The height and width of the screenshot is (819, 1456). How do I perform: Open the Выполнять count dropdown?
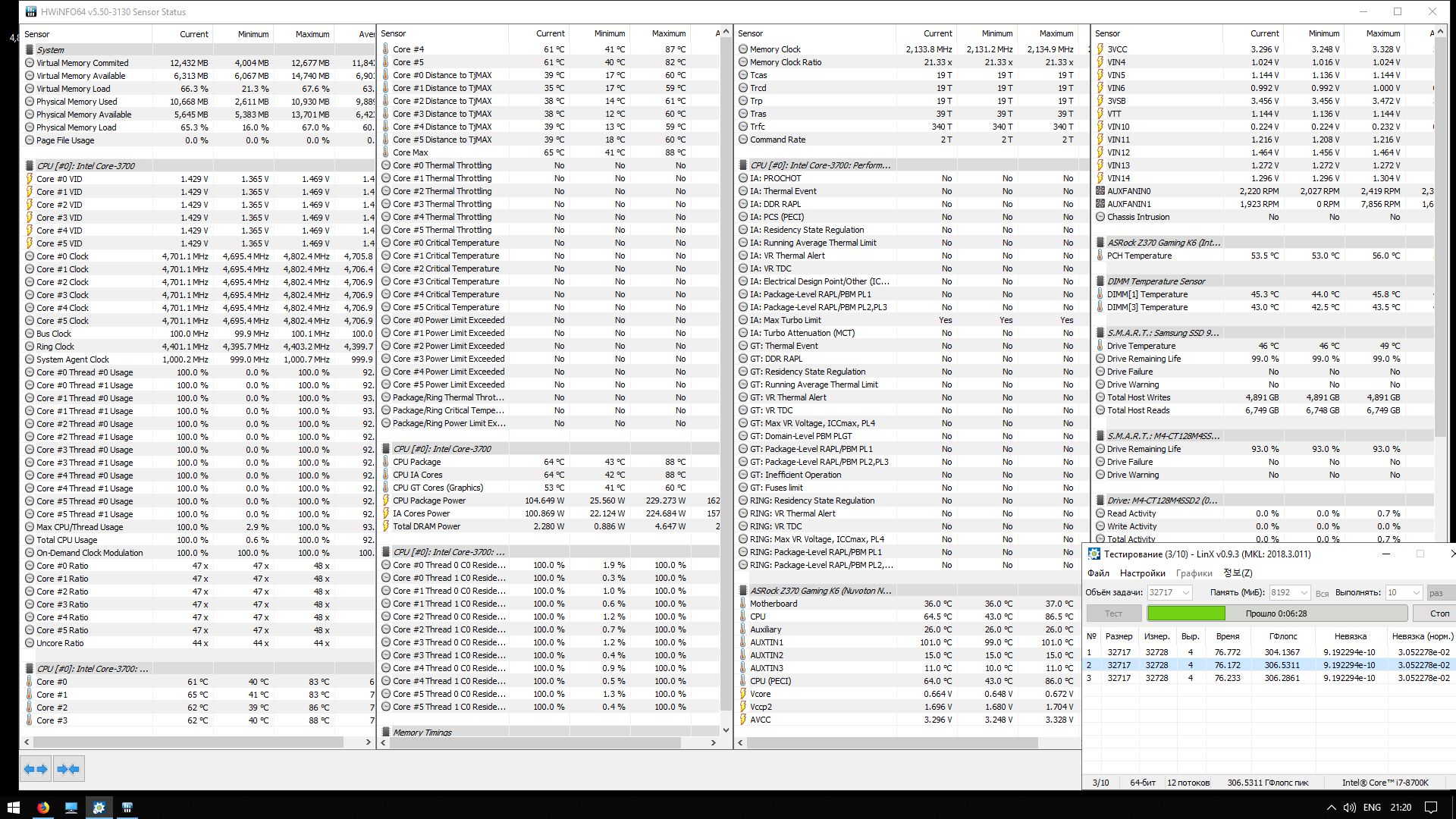(x=1415, y=592)
